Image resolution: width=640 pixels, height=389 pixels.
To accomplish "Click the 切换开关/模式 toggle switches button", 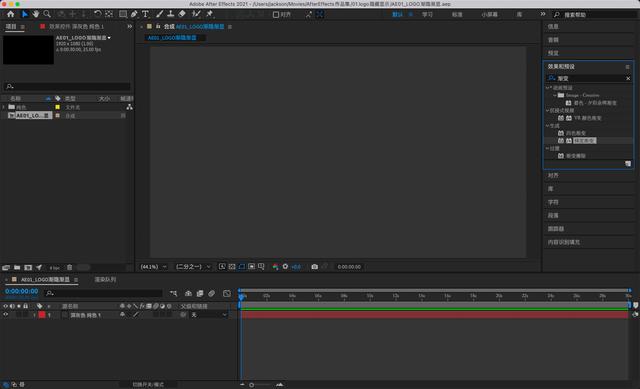I will (148, 385).
